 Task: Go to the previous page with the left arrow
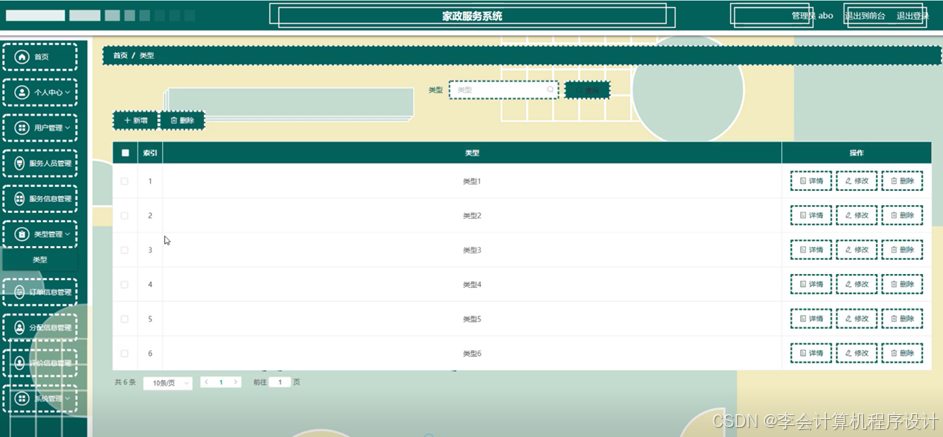(206, 382)
